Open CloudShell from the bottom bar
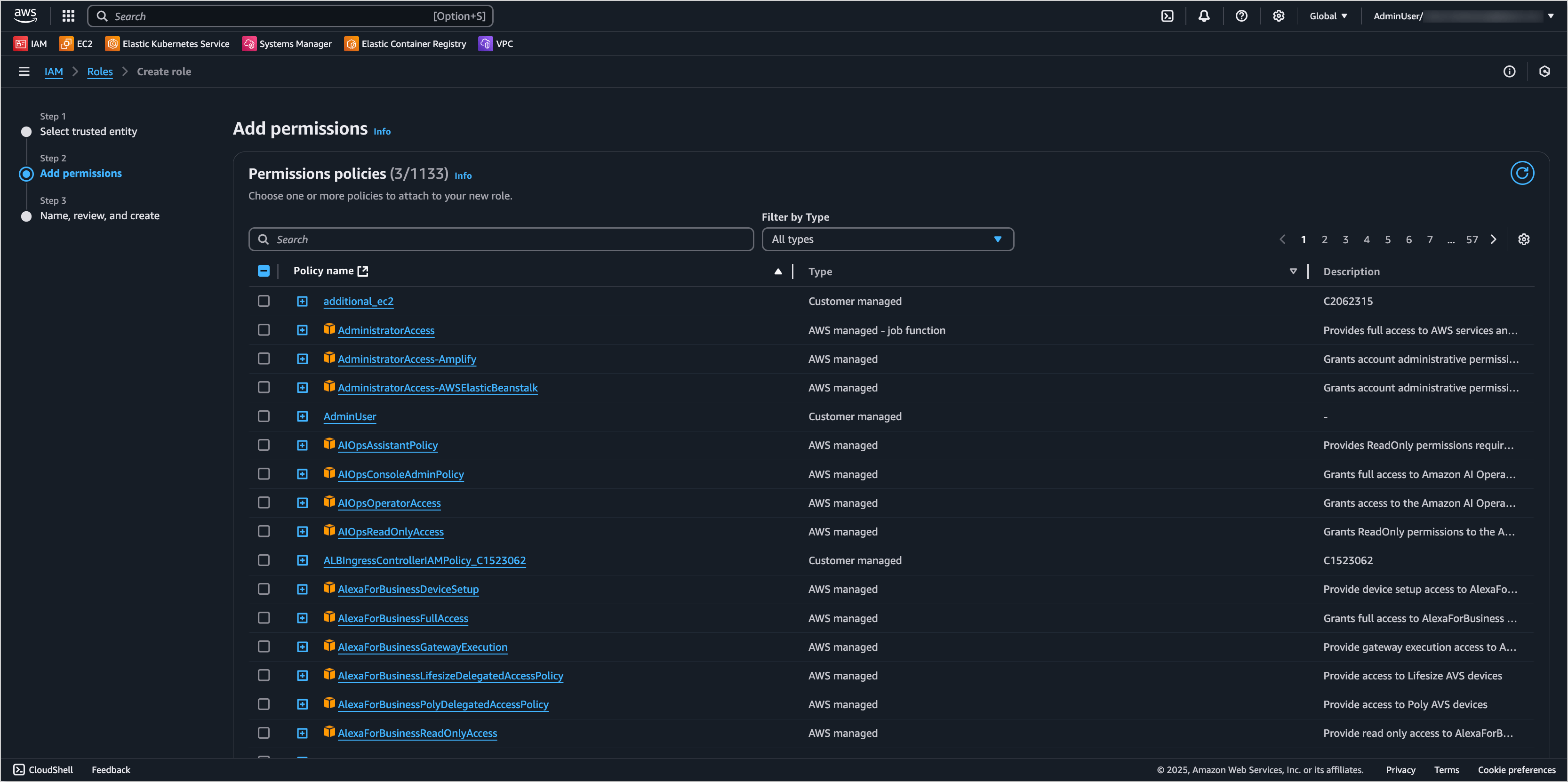The width and height of the screenshot is (1568, 782). 43,769
